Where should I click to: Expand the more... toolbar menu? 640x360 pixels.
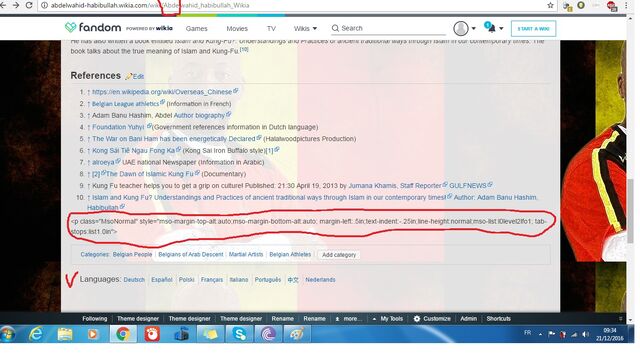click(349, 319)
